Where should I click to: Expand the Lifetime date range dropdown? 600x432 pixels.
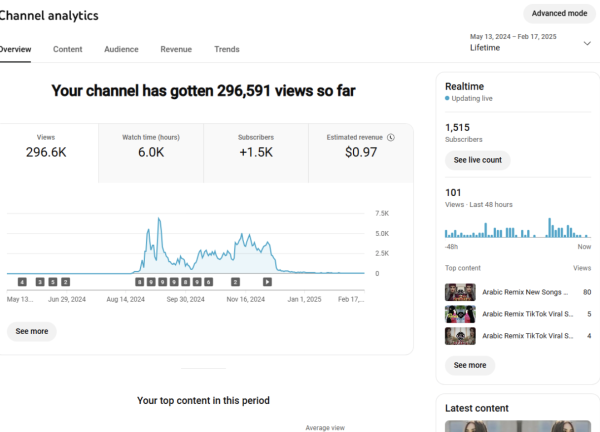pos(587,43)
